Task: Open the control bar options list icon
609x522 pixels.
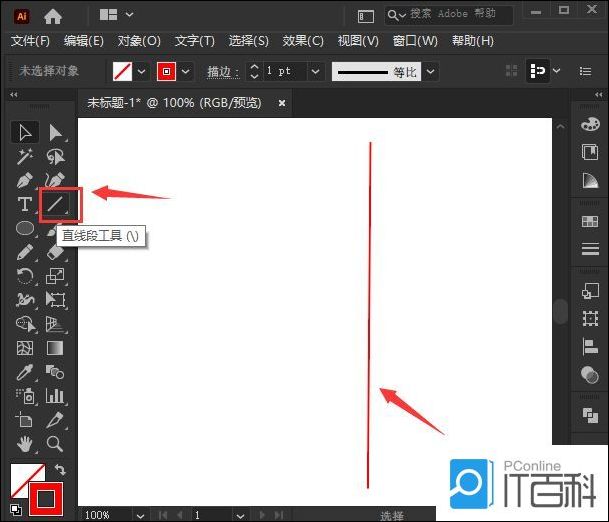Action: click(585, 71)
